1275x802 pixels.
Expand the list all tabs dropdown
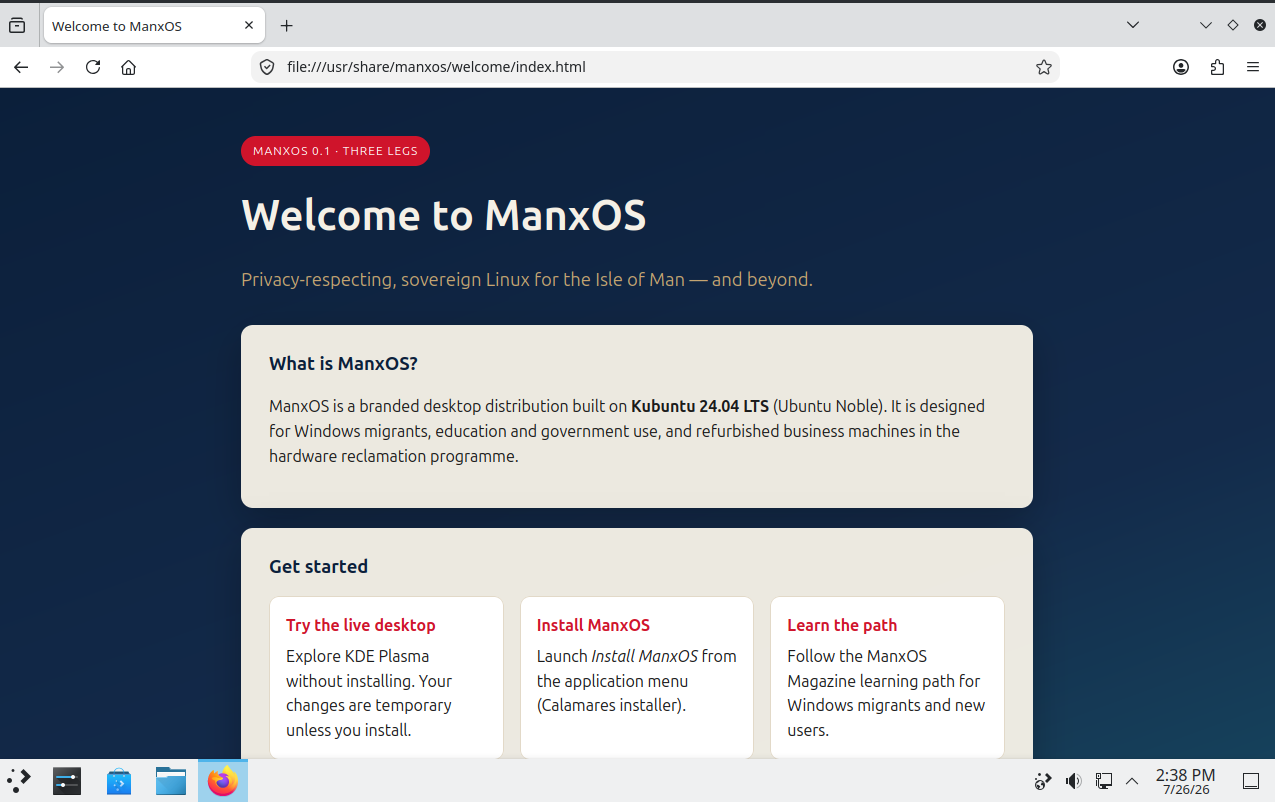[x=1132, y=25]
